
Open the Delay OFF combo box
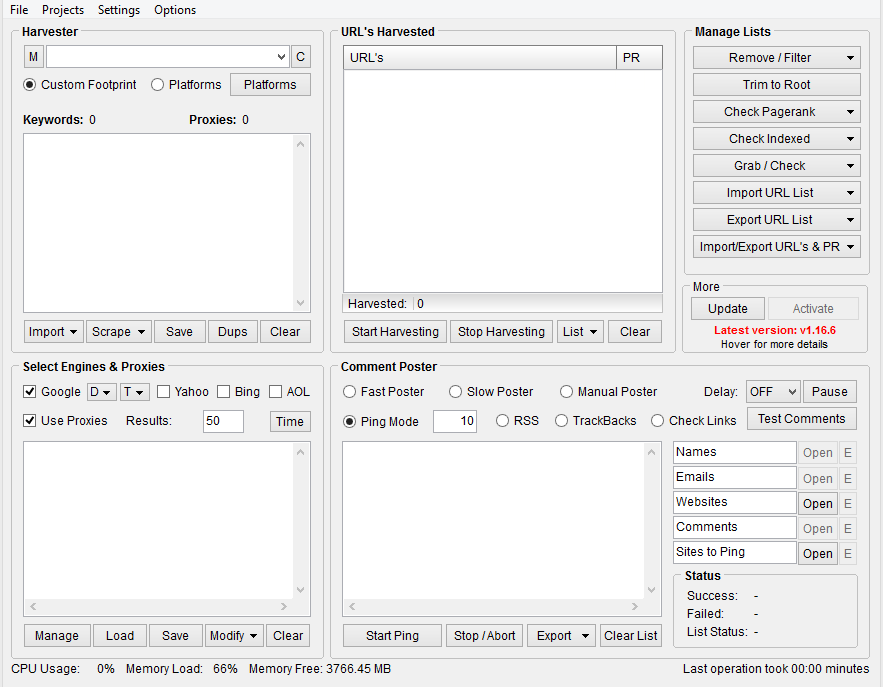coord(772,392)
